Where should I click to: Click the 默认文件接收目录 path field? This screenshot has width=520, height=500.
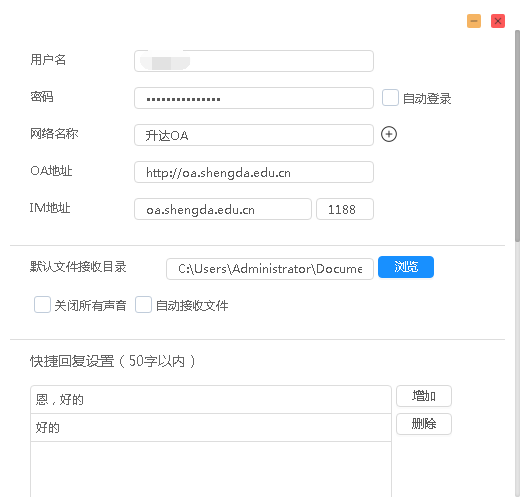(x=270, y=269)
